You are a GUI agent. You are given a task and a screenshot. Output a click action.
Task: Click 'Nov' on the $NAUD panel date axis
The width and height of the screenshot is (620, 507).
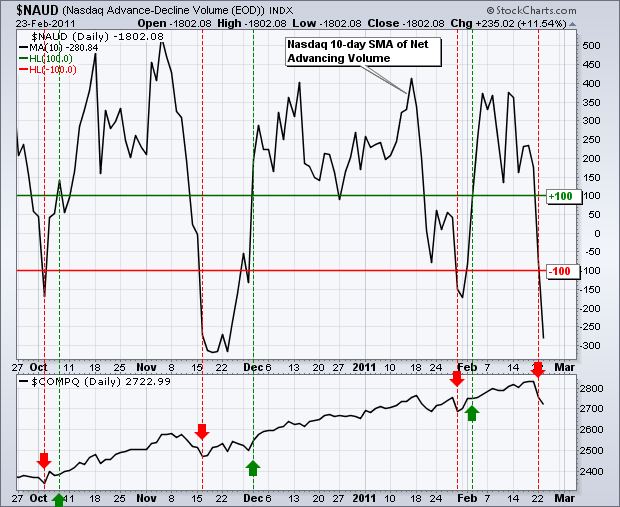[x=146, y=367]
